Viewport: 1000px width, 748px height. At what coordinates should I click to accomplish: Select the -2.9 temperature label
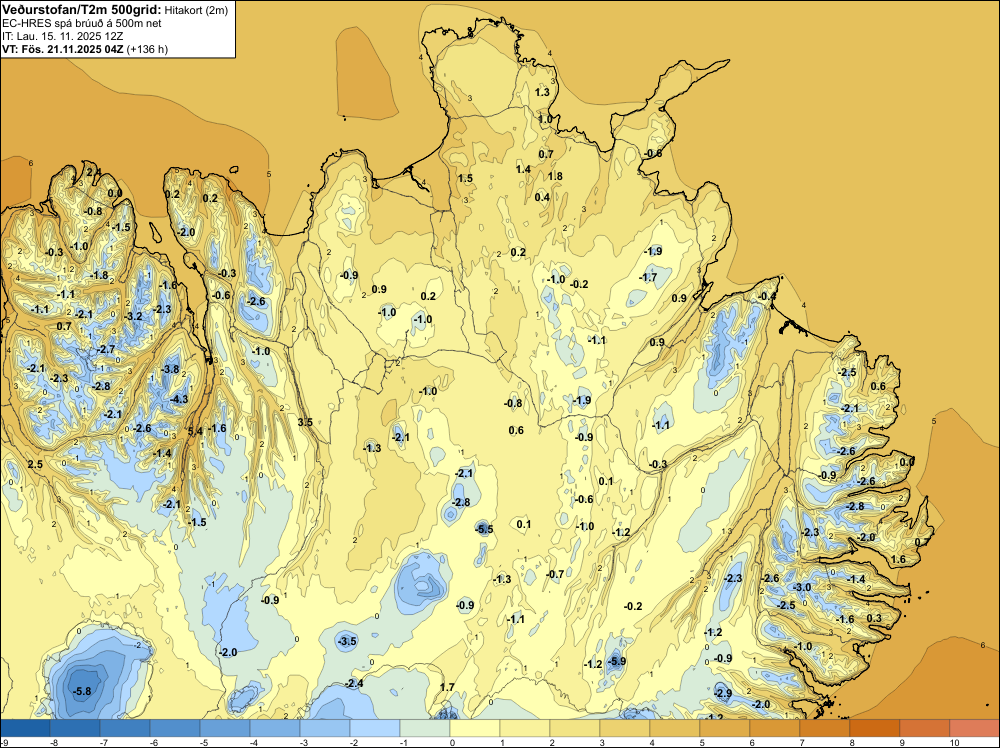723,693
